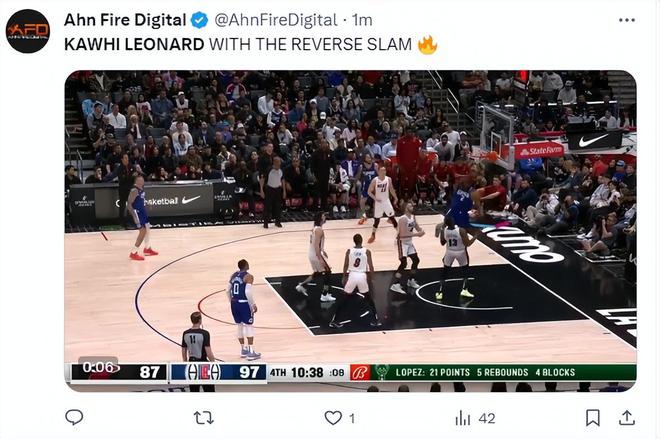
Task: Share tweet via upload arrow icon
Action: coord(627,418)
